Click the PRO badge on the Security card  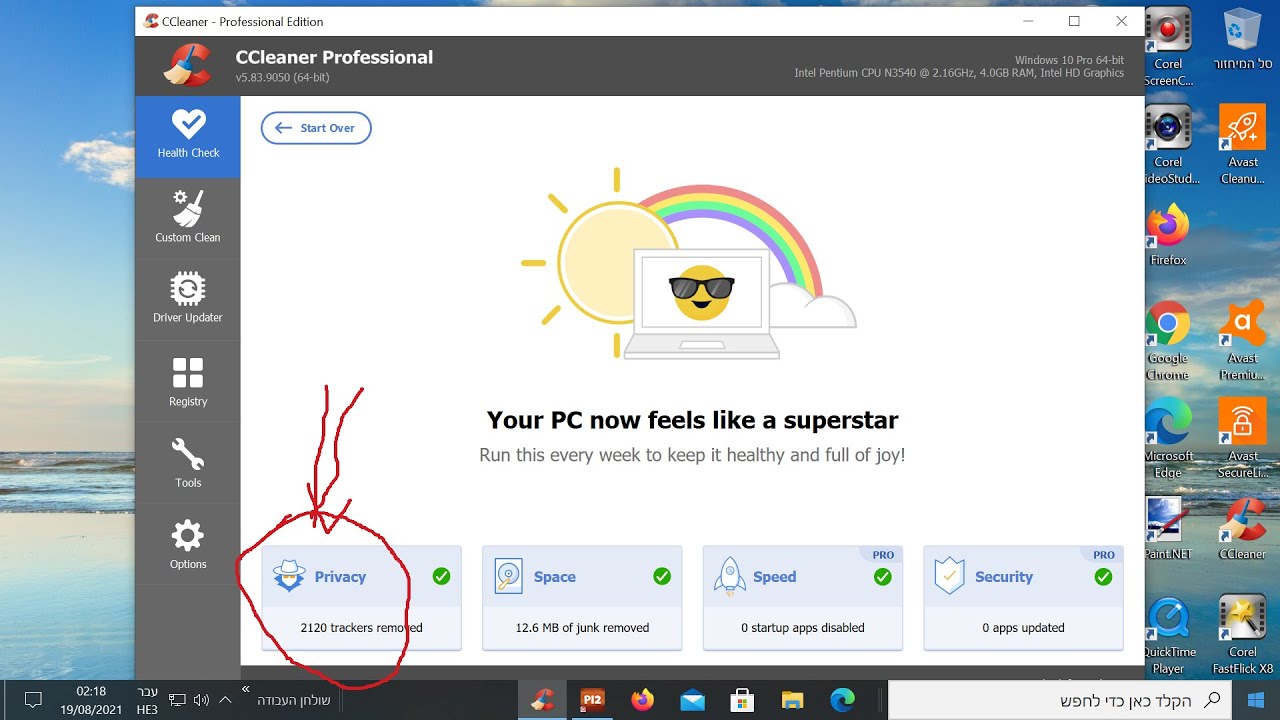pyautogui.click(x=1104, y=555)
